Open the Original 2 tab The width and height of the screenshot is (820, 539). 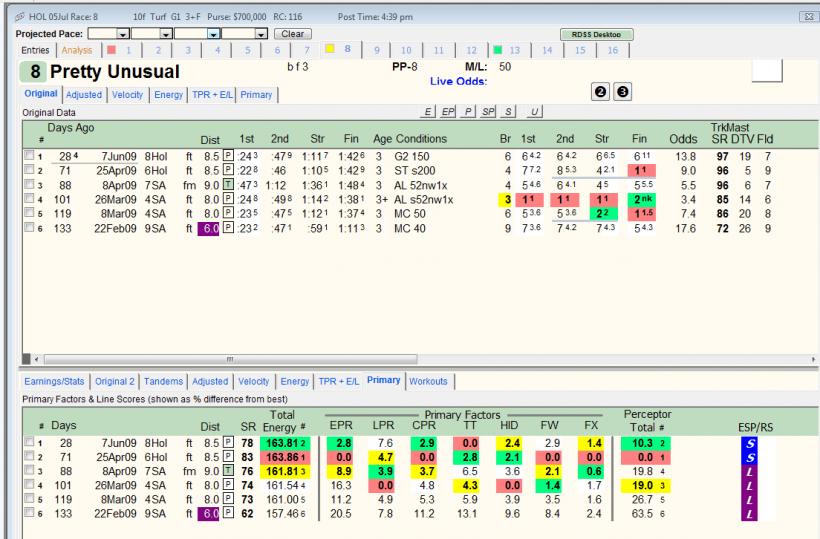click(x=115, y=382)
